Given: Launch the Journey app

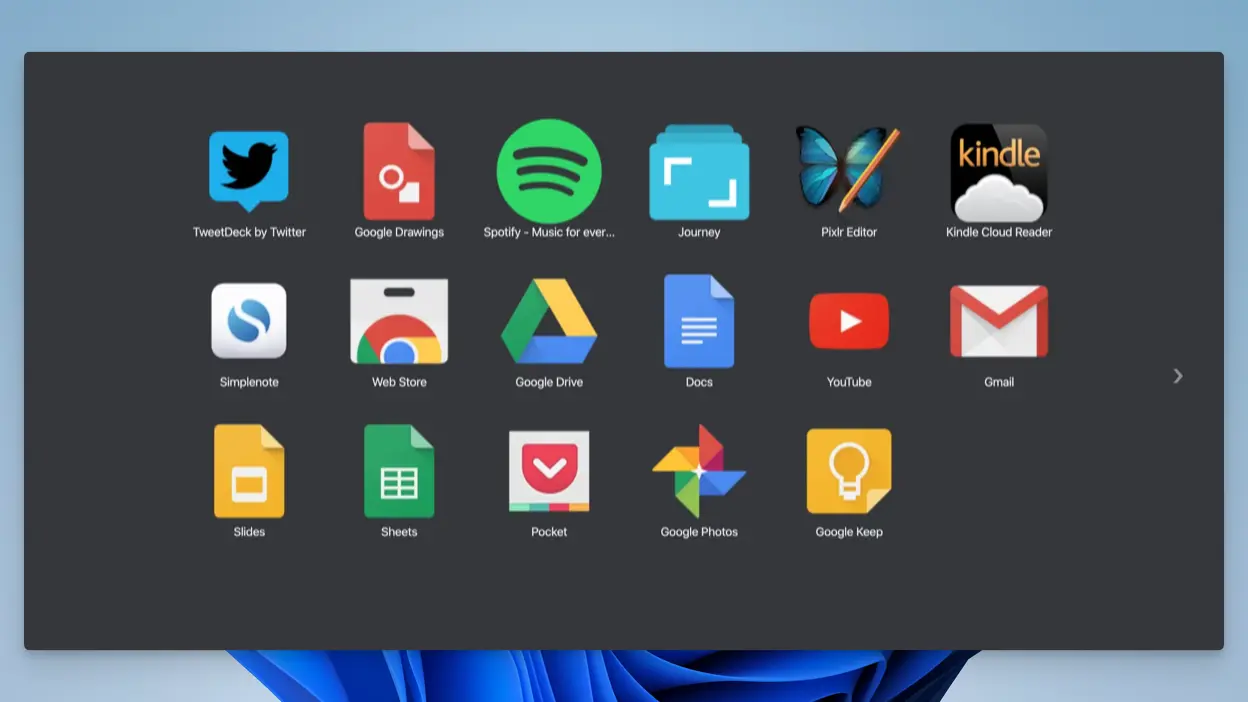Looking at the screenshot, I should coord(699,170).
